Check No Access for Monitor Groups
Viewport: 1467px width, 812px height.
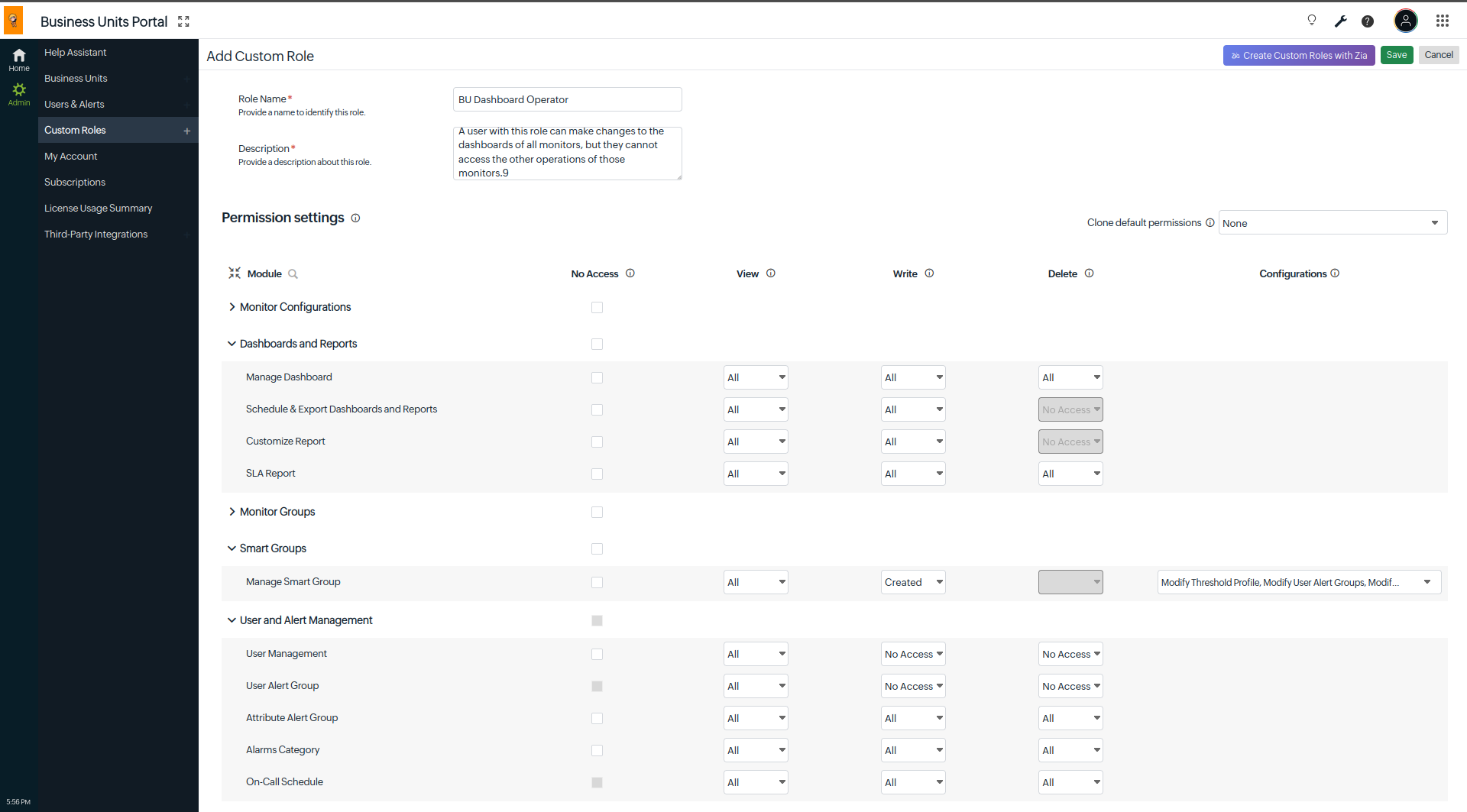pos(597,512)
